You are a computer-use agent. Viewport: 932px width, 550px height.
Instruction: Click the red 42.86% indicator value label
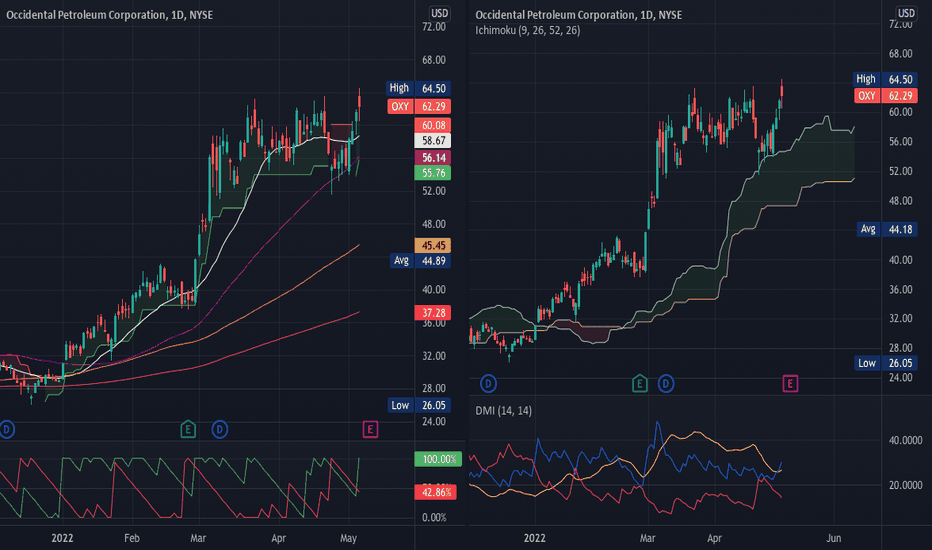pyautogui.click(x=436, y=492)
